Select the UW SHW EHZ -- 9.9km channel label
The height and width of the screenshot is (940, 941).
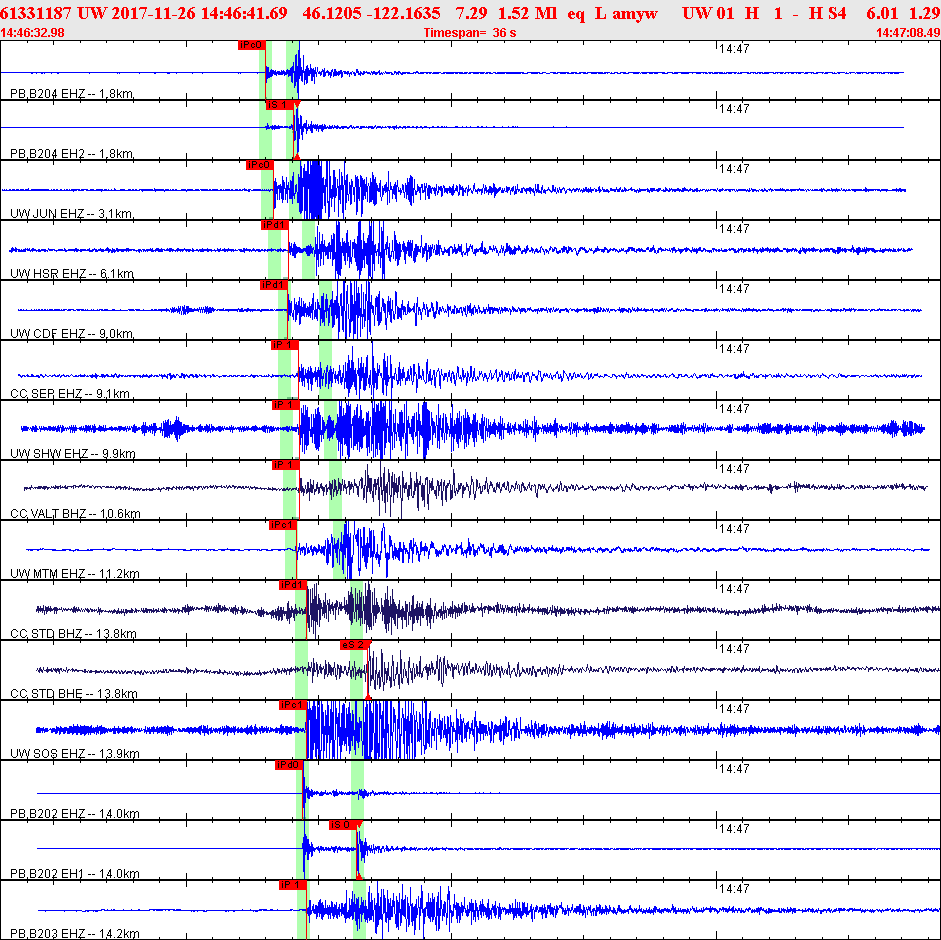point(73,454)
